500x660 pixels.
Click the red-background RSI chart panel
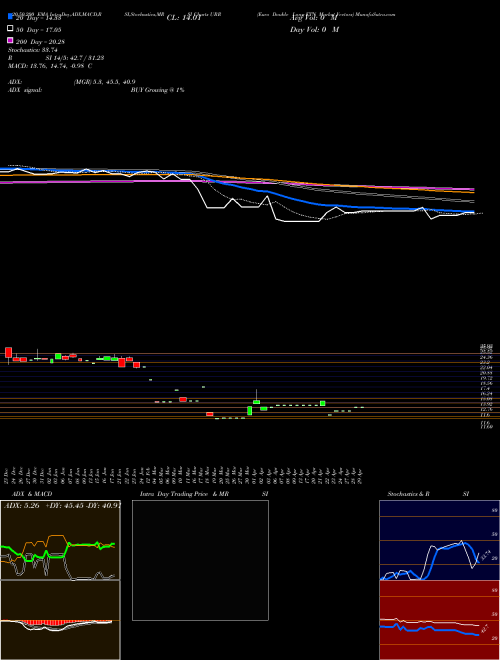439,620
